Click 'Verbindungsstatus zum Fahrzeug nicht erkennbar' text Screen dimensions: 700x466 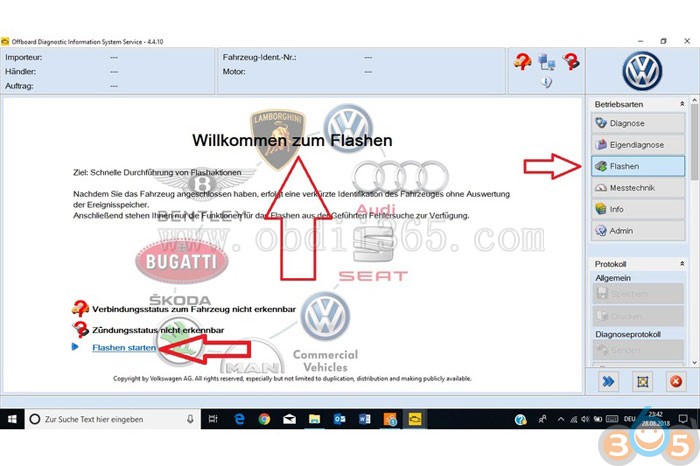click(x=194, y=309)
